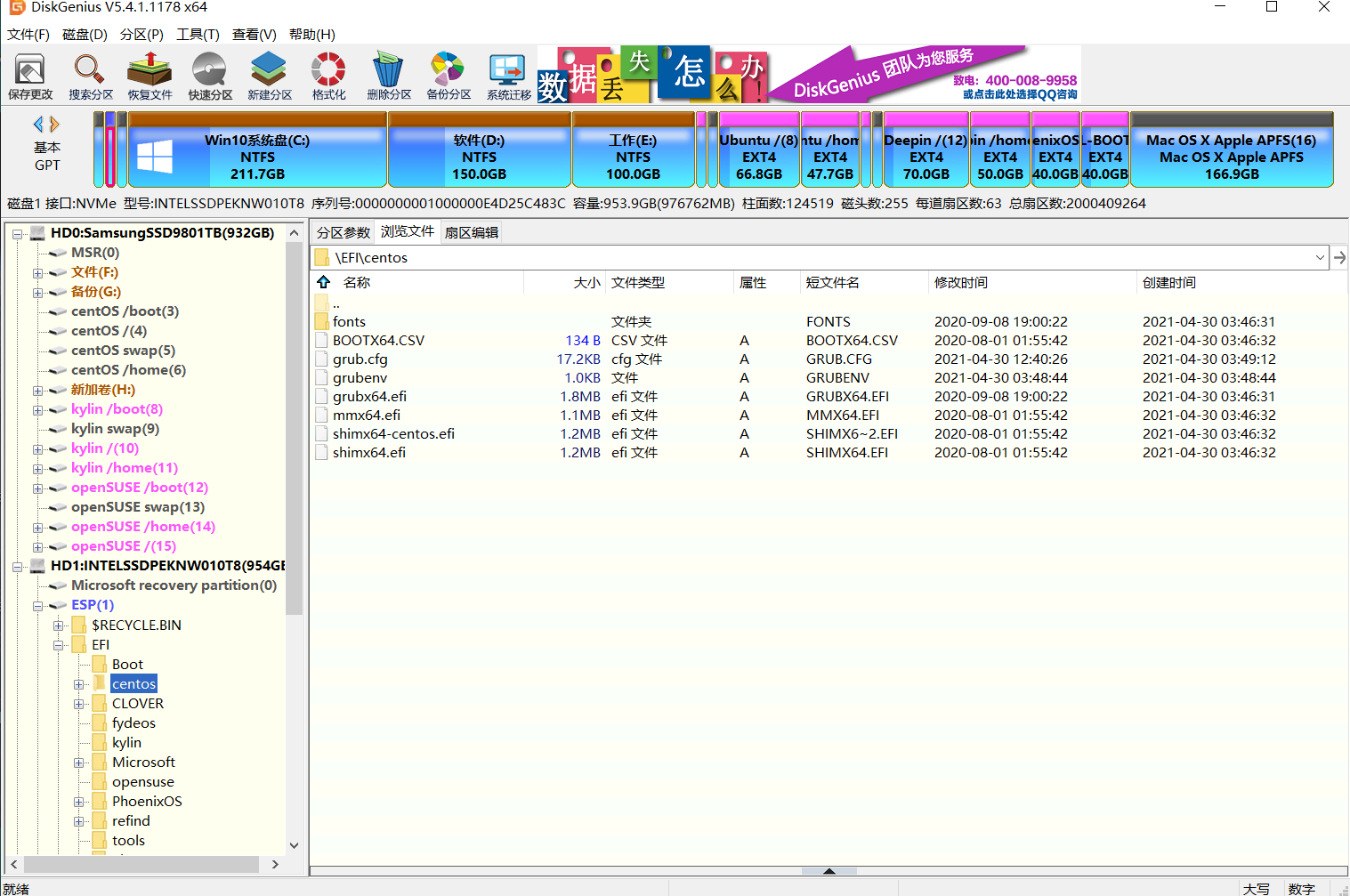1350x896 pixels.
Task: Collapse the HD0:SamsungSSD disk node
Action: tap(17, 233)
